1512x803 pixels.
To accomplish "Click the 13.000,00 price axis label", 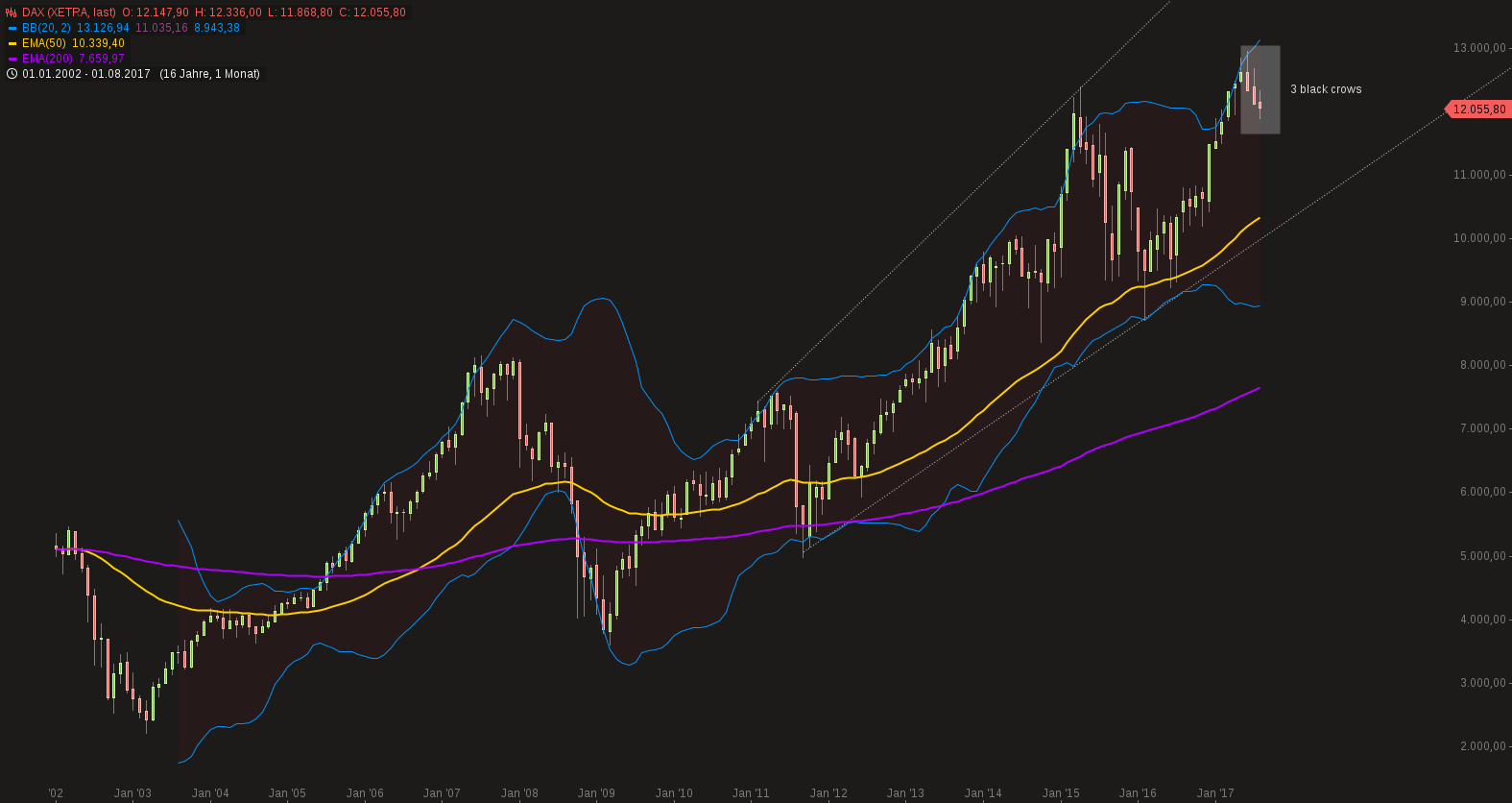I will point(1479,48).
